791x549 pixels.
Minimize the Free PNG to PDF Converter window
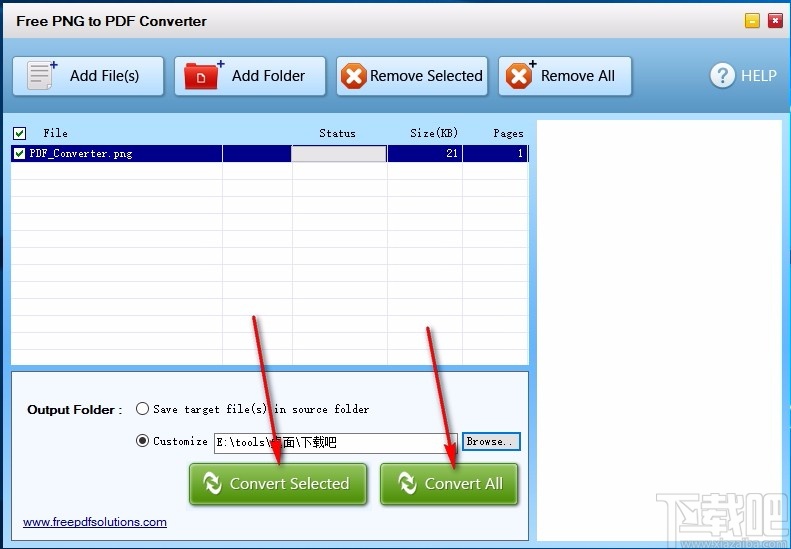tap(752, 21)
